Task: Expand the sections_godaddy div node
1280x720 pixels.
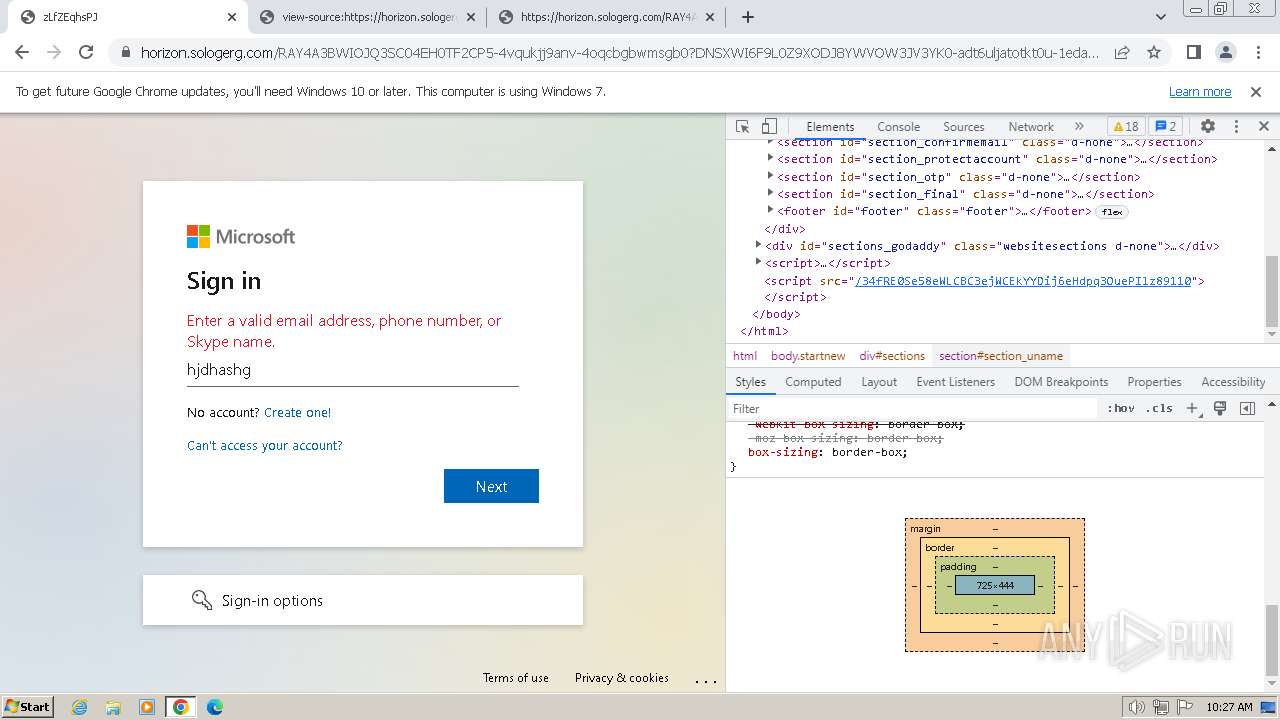Action: pos(758,245)
